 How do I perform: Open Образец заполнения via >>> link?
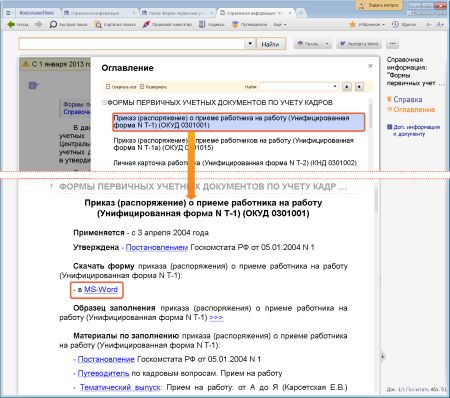pyautogui.click(x=216, y=317)
